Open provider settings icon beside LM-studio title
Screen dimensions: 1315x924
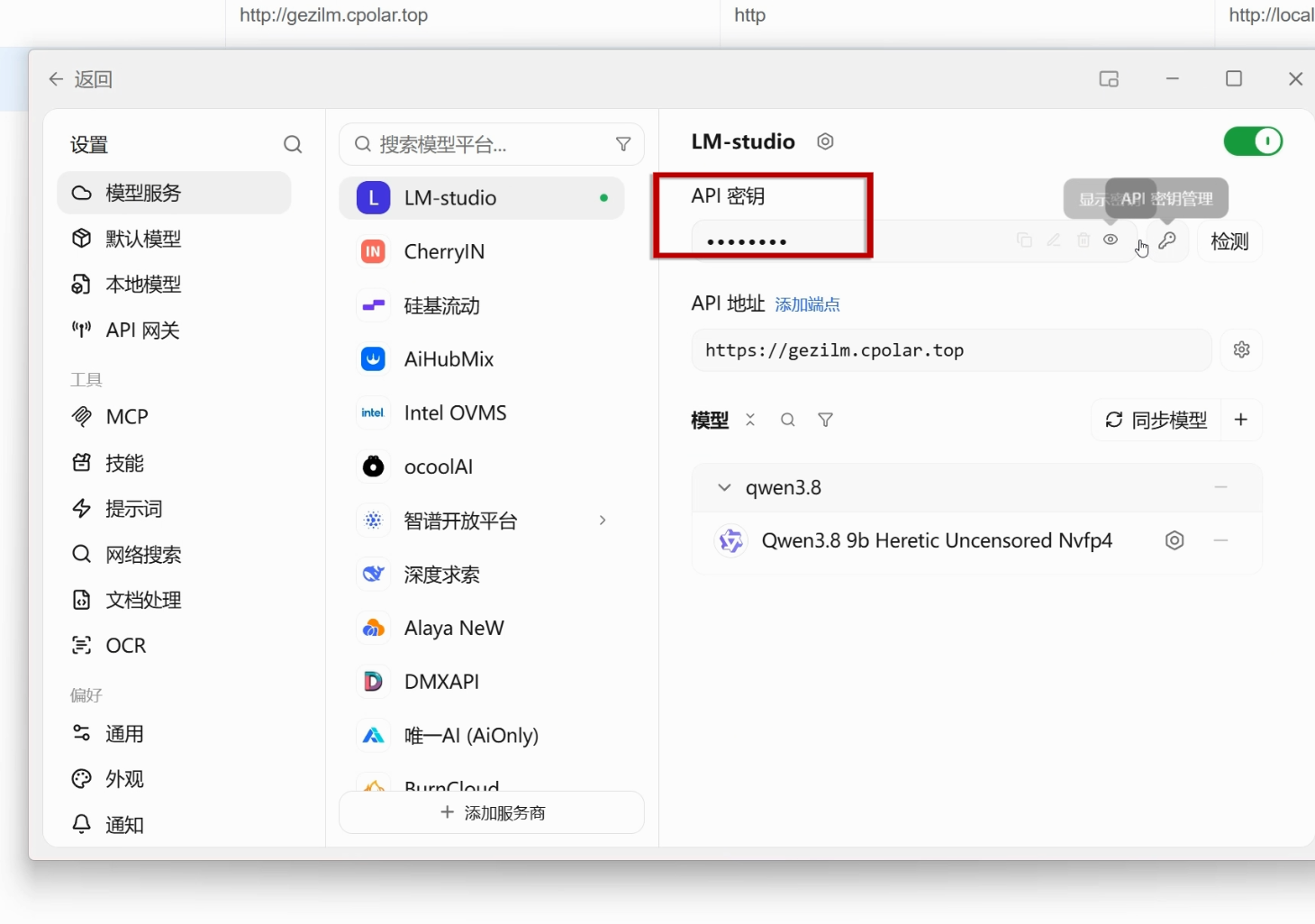[825, 141]
